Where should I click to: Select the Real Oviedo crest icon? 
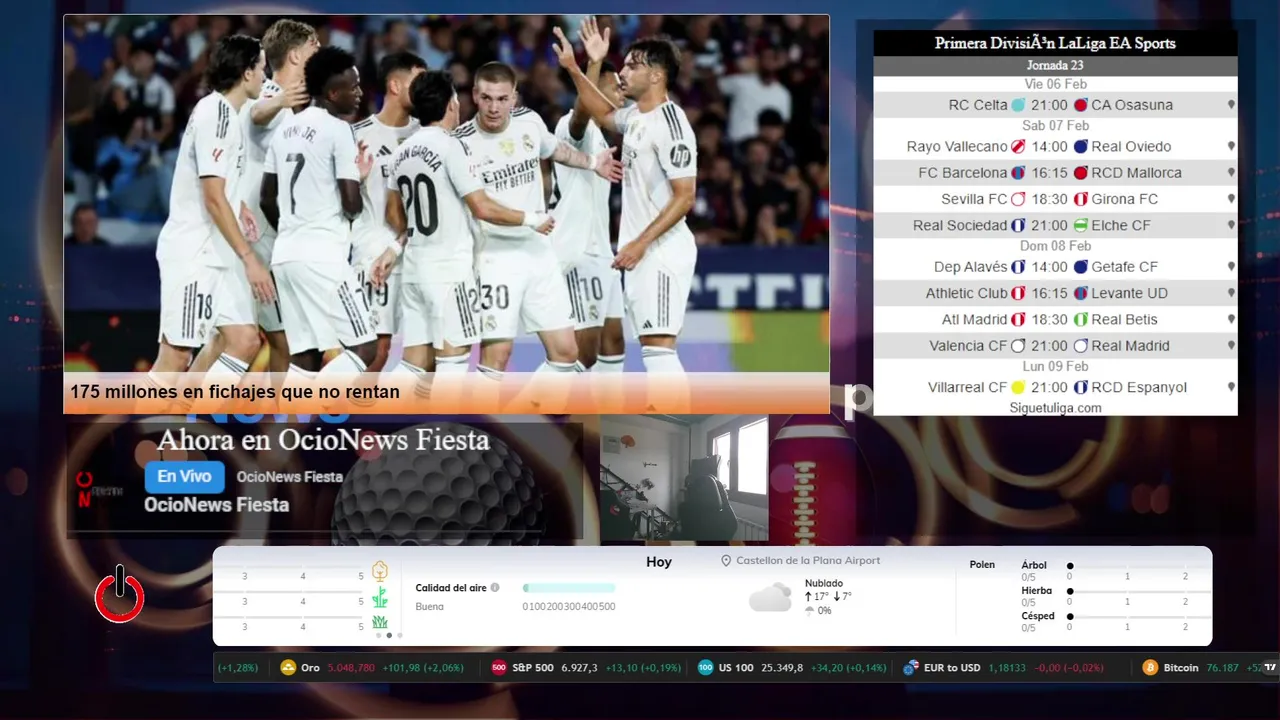point(1081,146)
